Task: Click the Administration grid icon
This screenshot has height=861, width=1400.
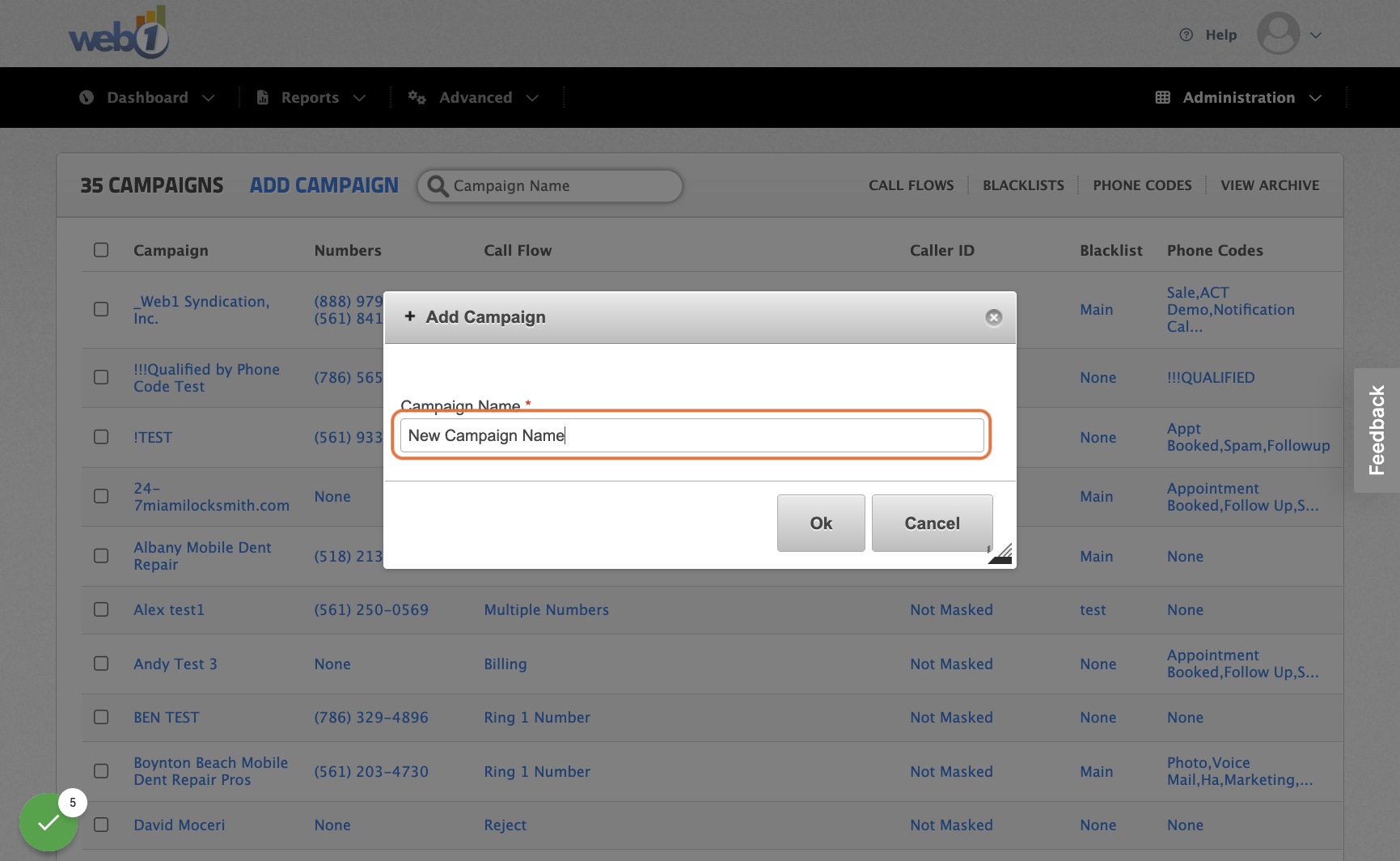Action: [x=1162, y=97]
